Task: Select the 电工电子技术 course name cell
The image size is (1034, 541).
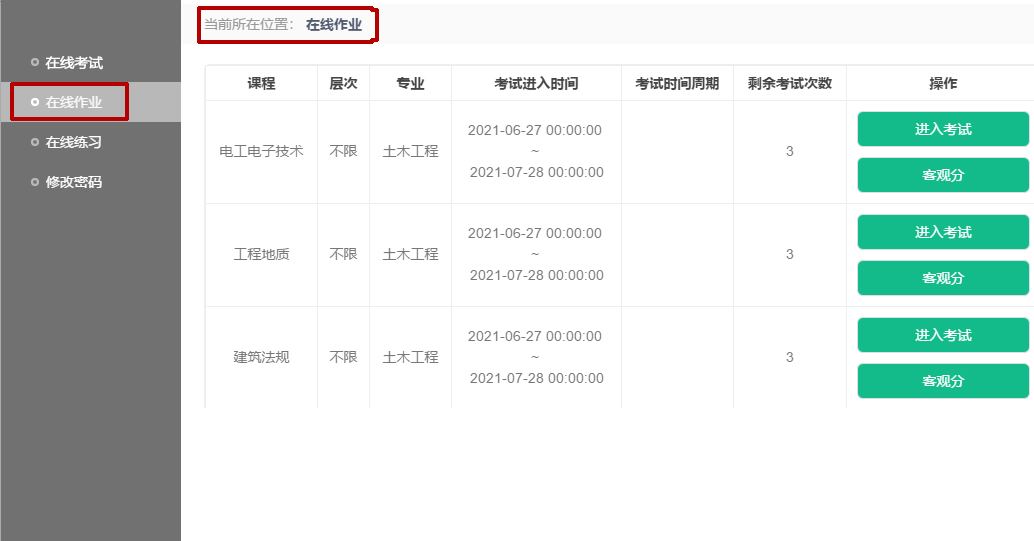Action: (x=261, y=152)
